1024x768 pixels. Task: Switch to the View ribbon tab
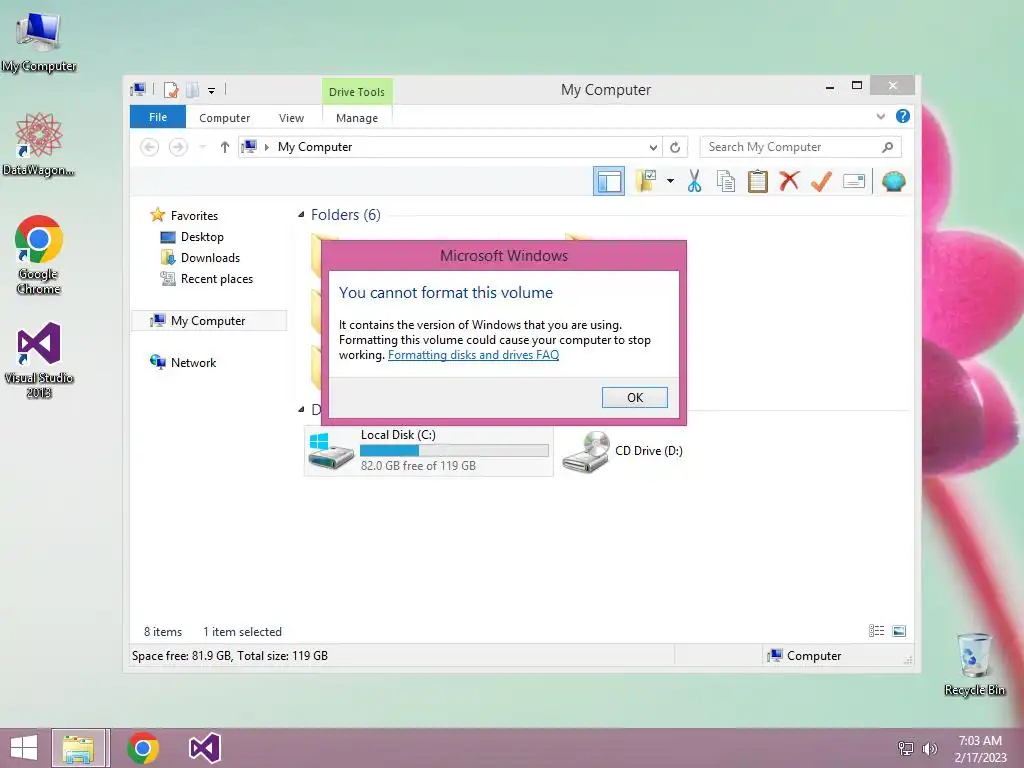click(291, 118)
